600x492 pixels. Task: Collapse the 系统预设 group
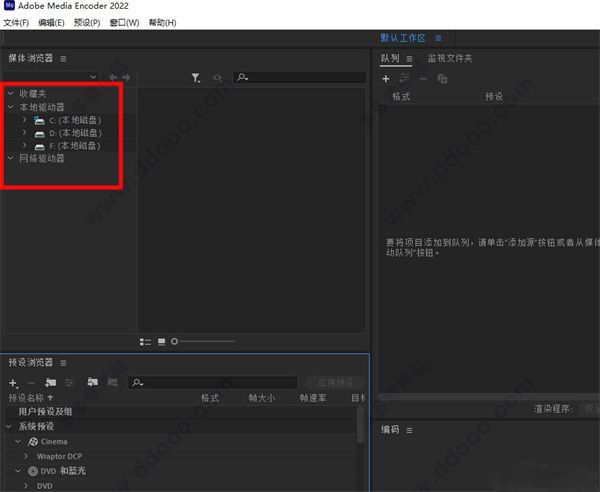pos(9,426)
